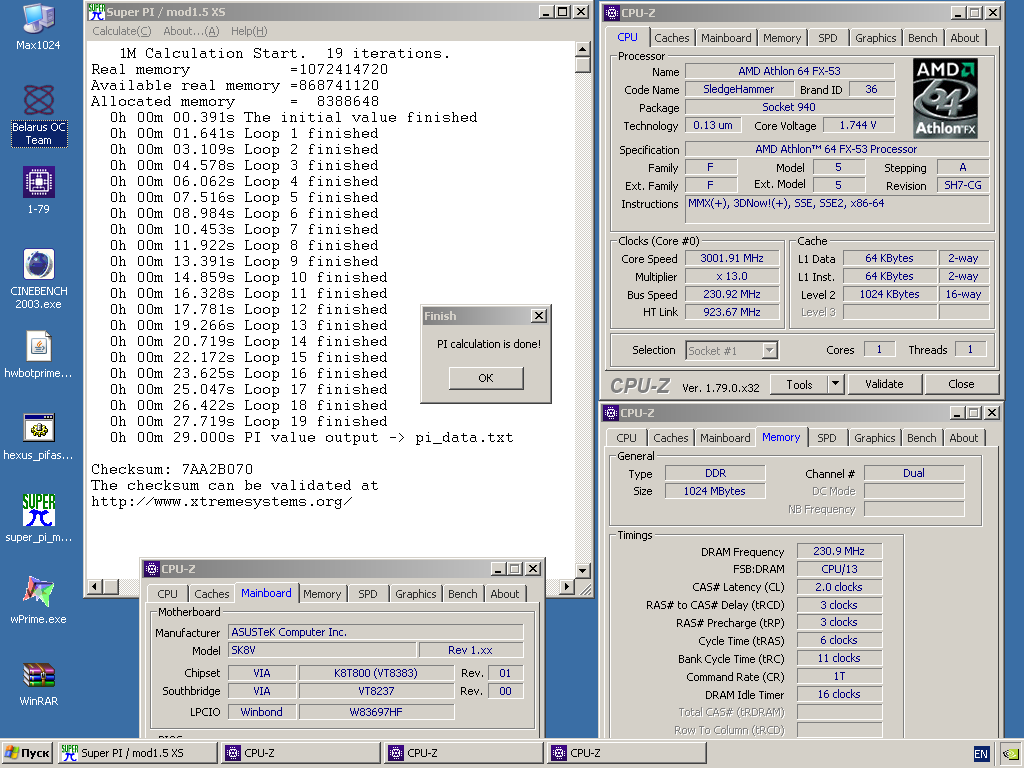Select the hexus_pifast desktop icon
This screenshot has height=768, width=1024.
[39, 437]
